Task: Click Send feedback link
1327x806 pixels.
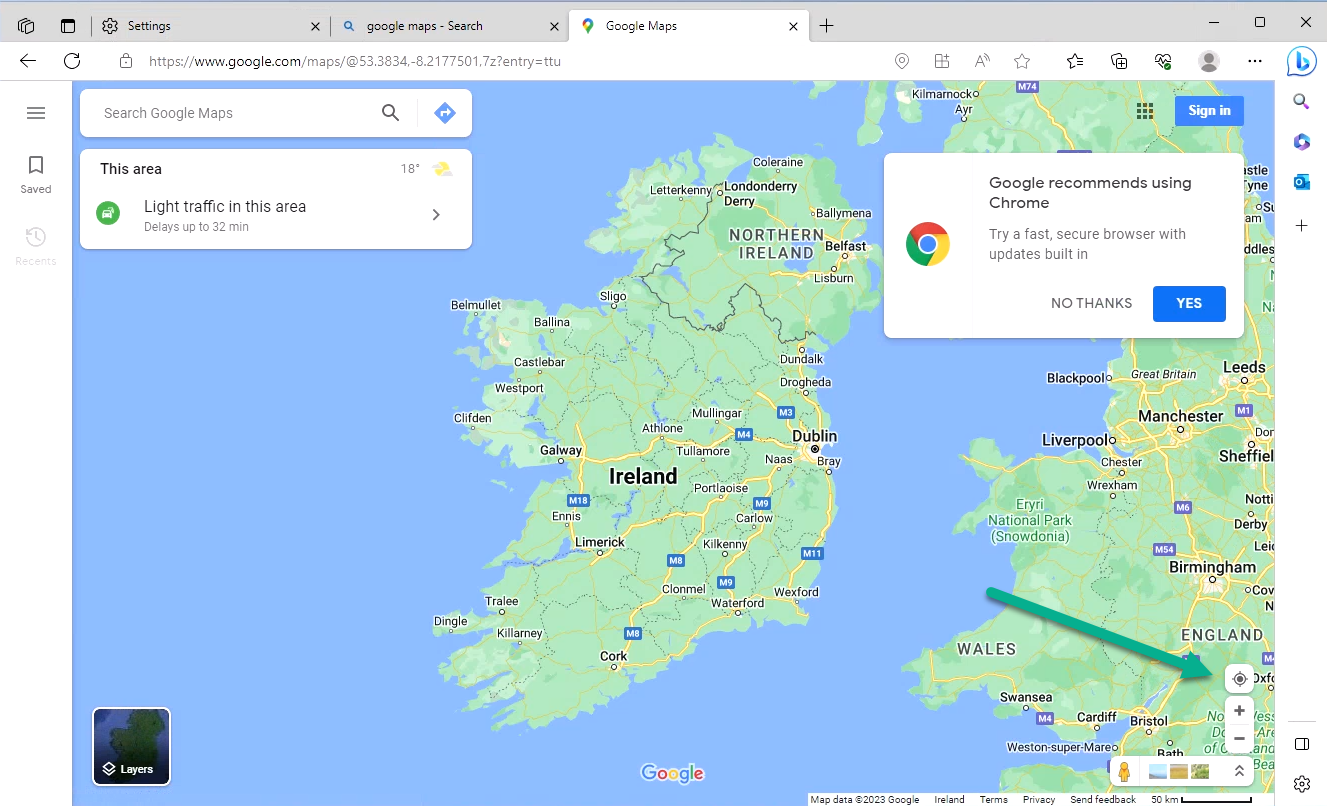Action: click(x=1103, y=799)
